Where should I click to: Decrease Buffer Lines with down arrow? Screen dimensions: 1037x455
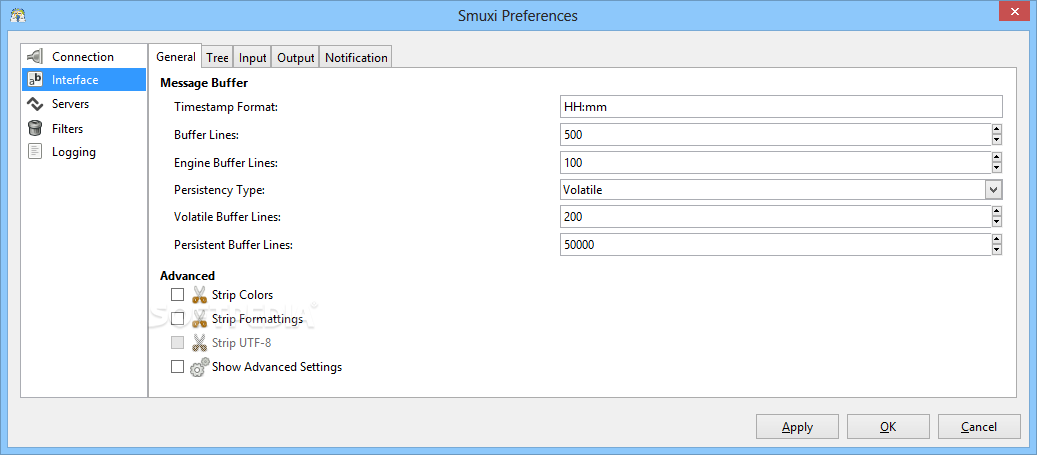point(997,140)
